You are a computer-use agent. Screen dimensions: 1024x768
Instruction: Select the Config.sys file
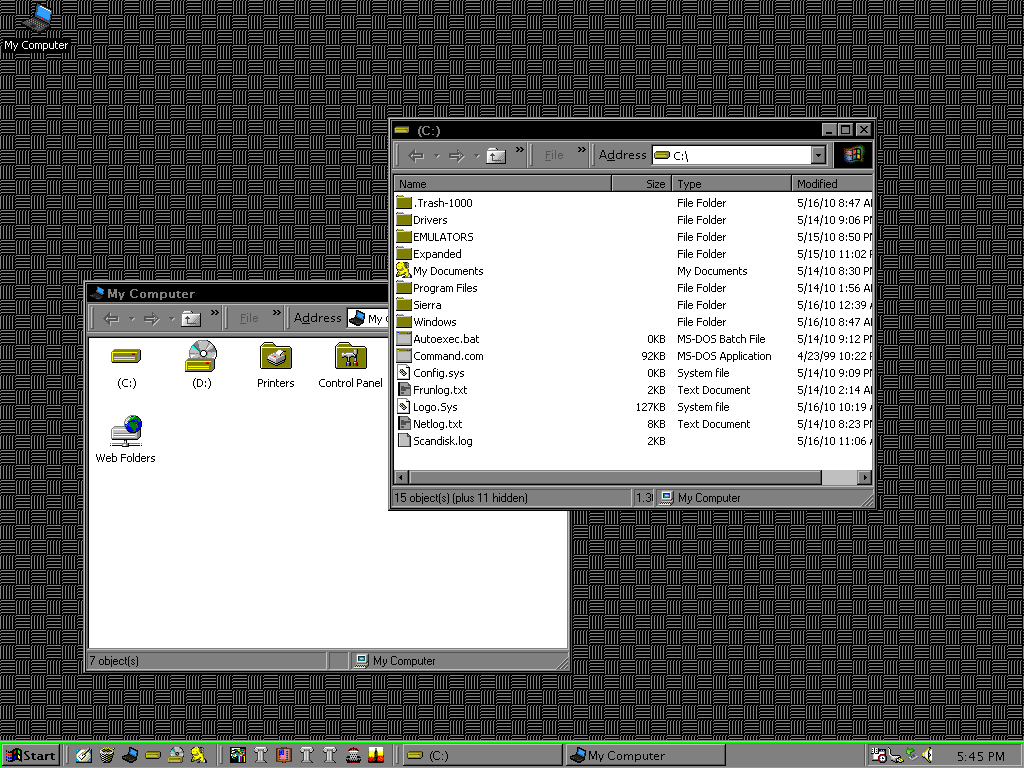[431, 373]
